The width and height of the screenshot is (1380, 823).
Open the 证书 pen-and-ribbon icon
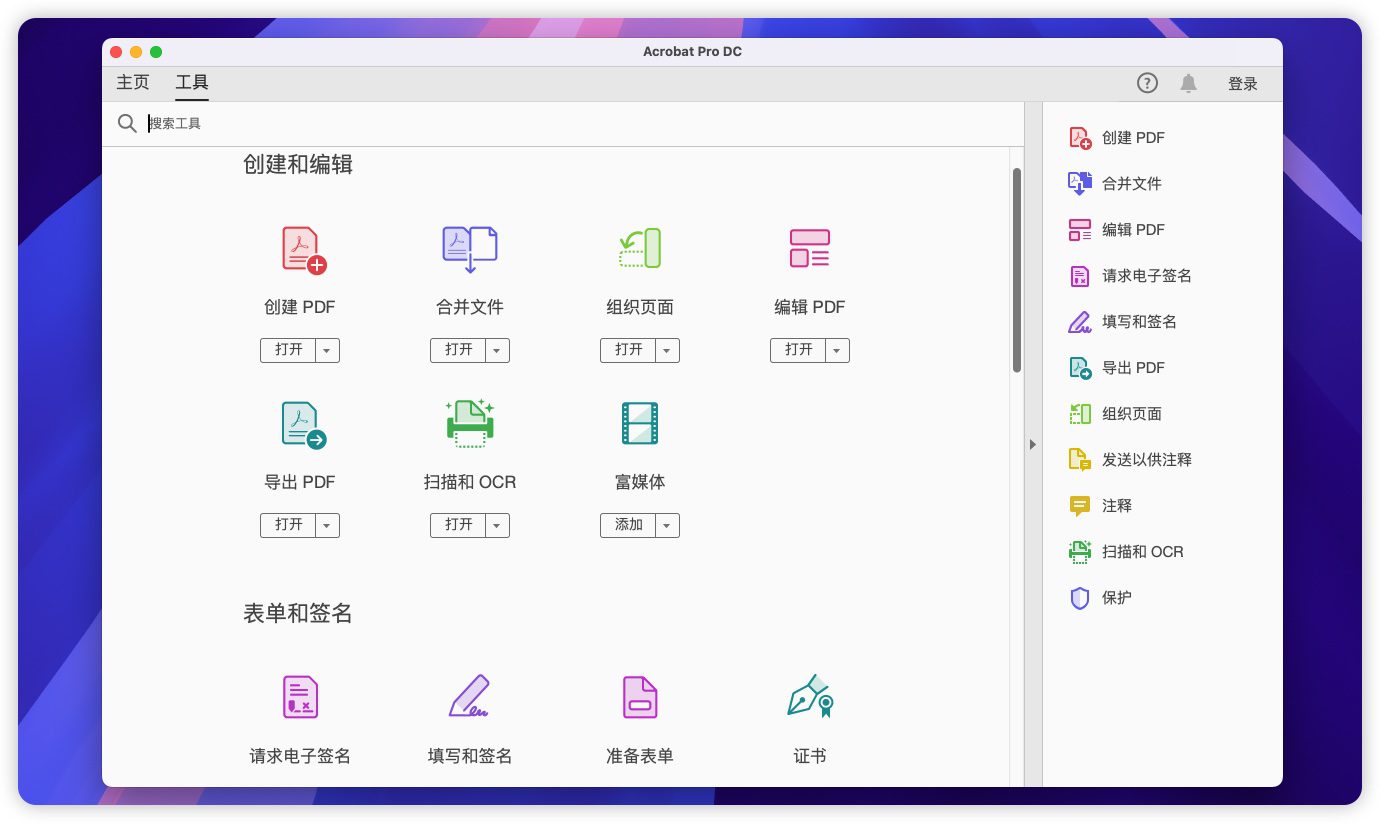click(810, 696)
